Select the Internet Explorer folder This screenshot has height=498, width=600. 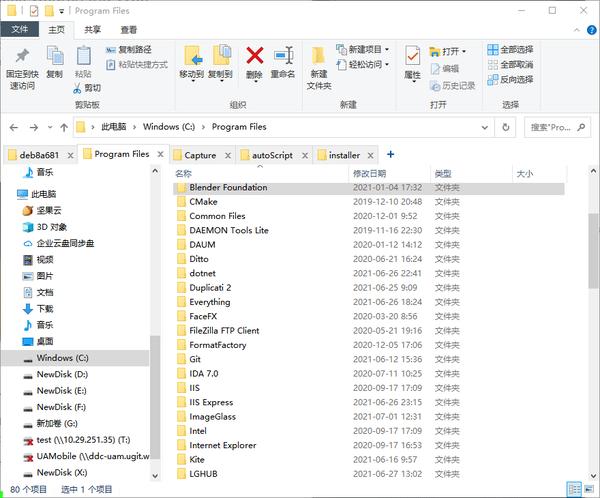[x=368, y=446]
